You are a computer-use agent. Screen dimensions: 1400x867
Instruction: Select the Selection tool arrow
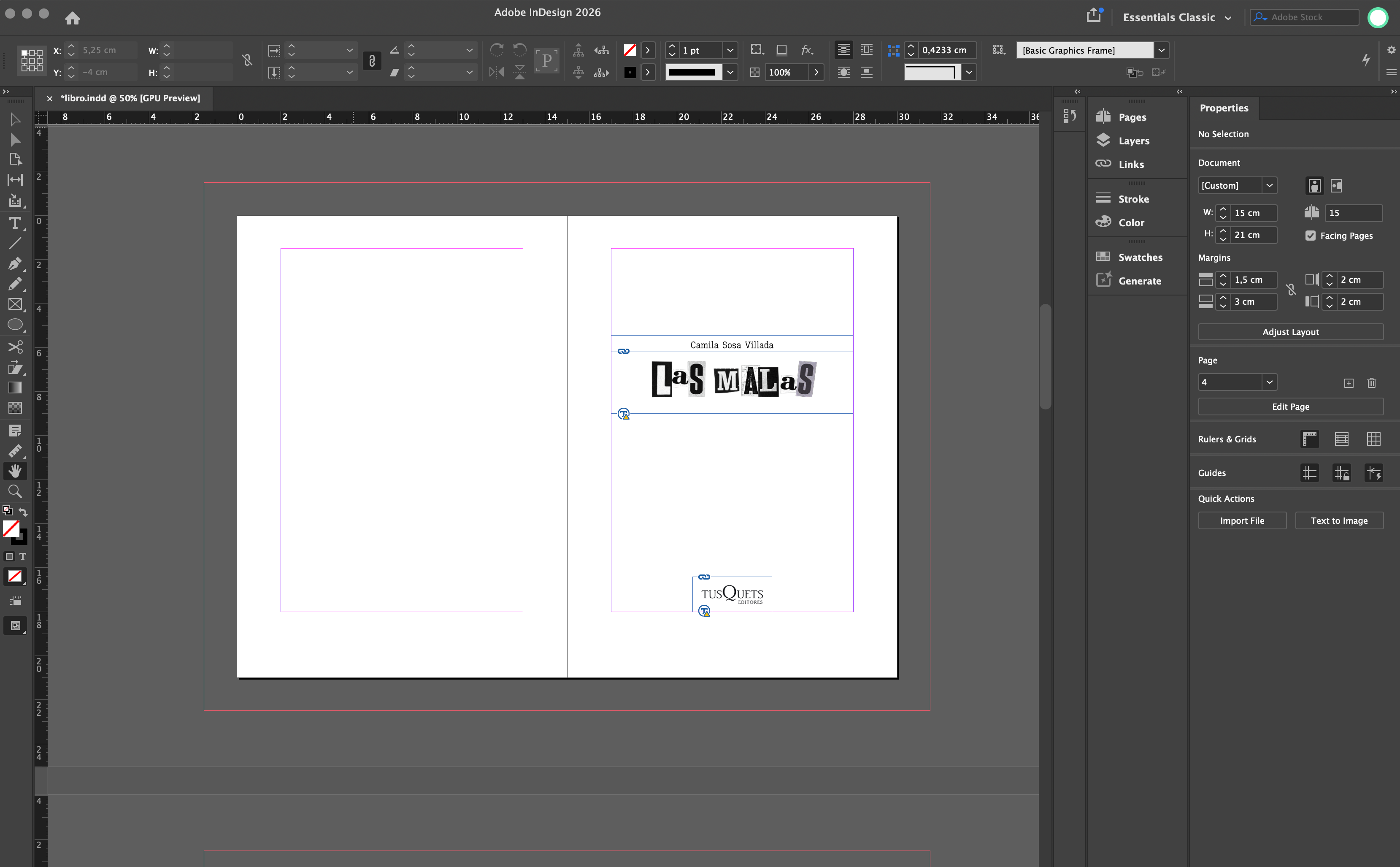click(15, 119)
